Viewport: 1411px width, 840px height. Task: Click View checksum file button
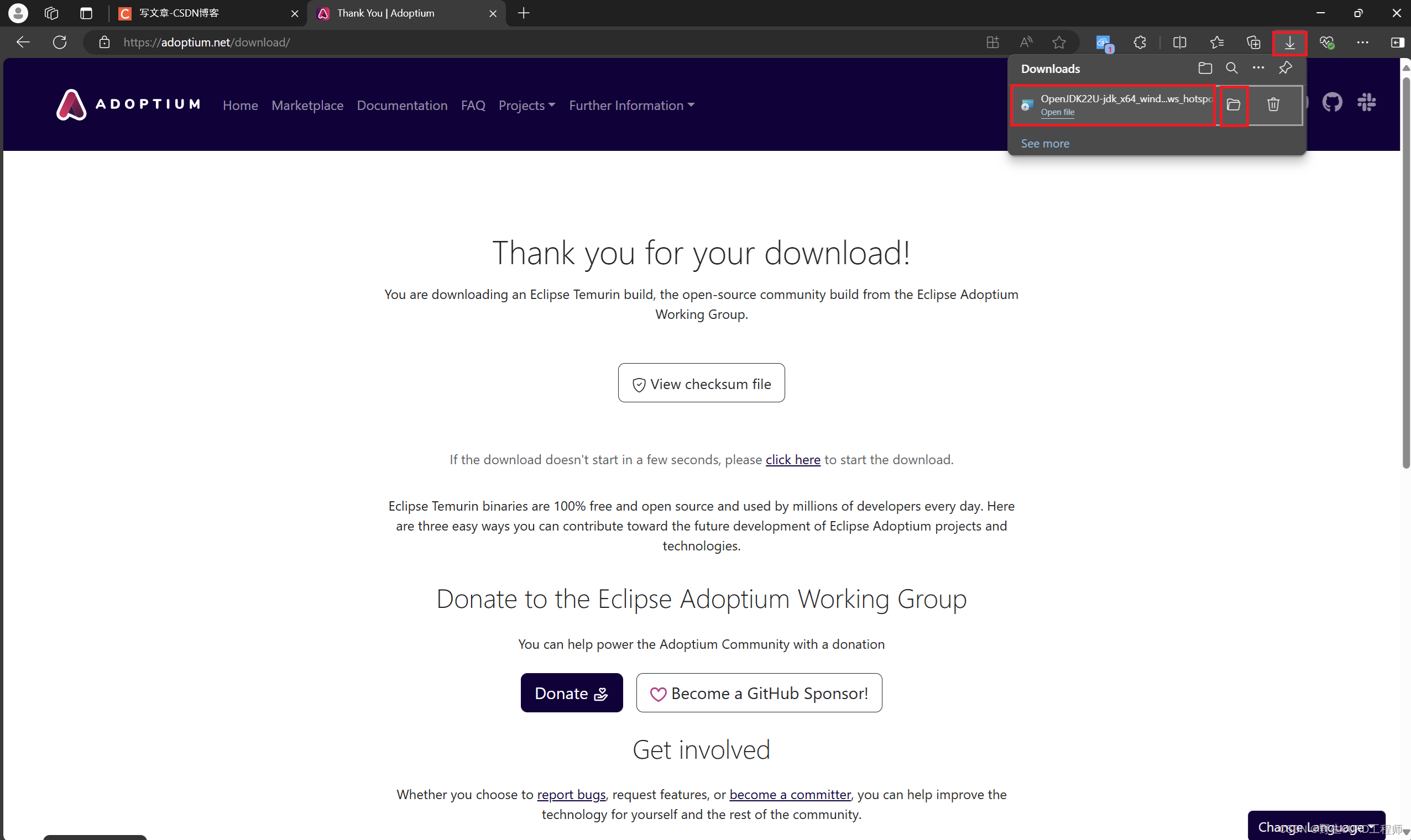[x=701, y=383]
